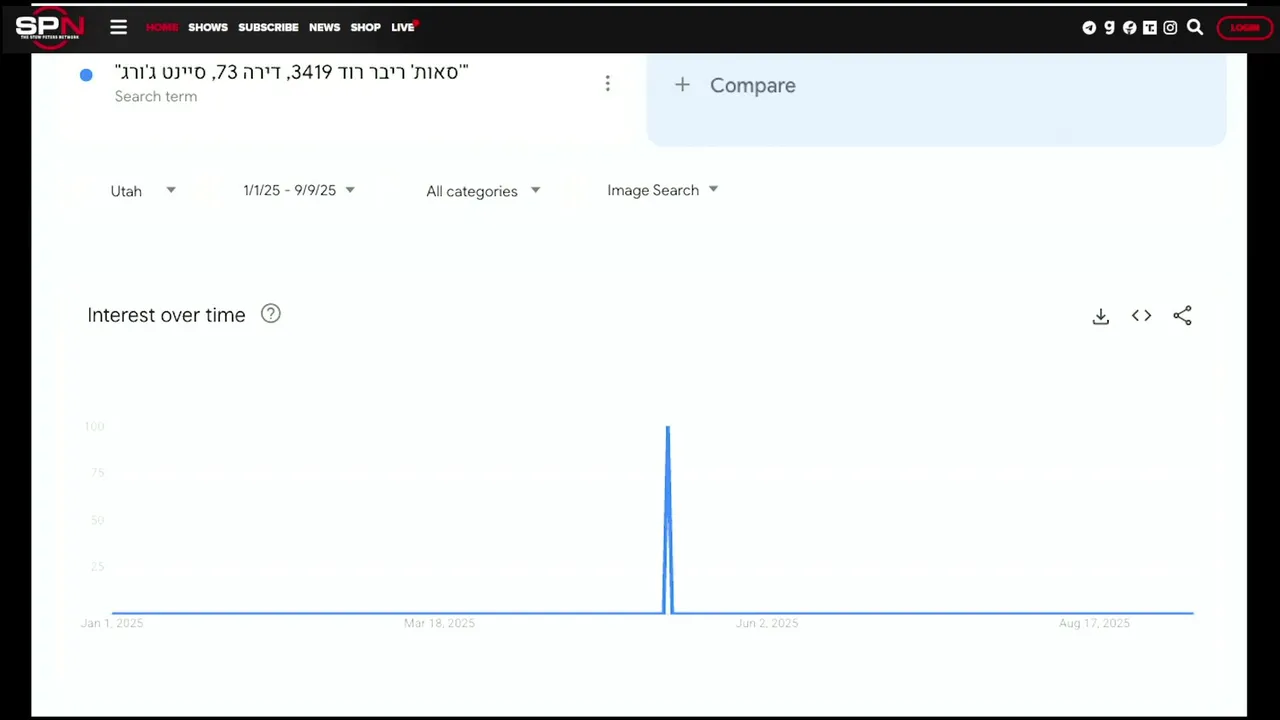Screen dimensions: 1280x720
Task: Click the 'Interest over time' heading
Action: point(166,315)
